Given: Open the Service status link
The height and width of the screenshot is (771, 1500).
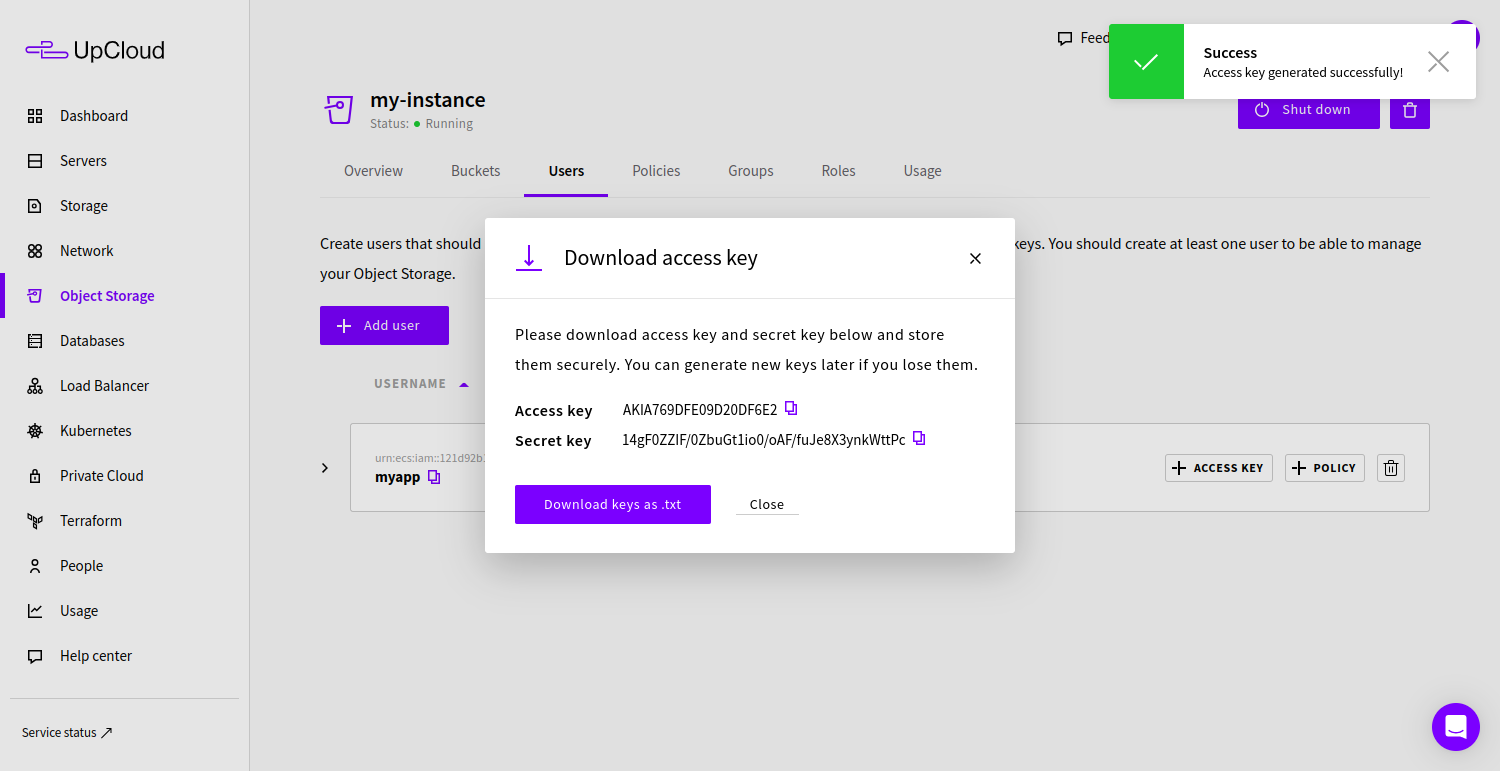Looking at the screenshot, I should 67,733.
